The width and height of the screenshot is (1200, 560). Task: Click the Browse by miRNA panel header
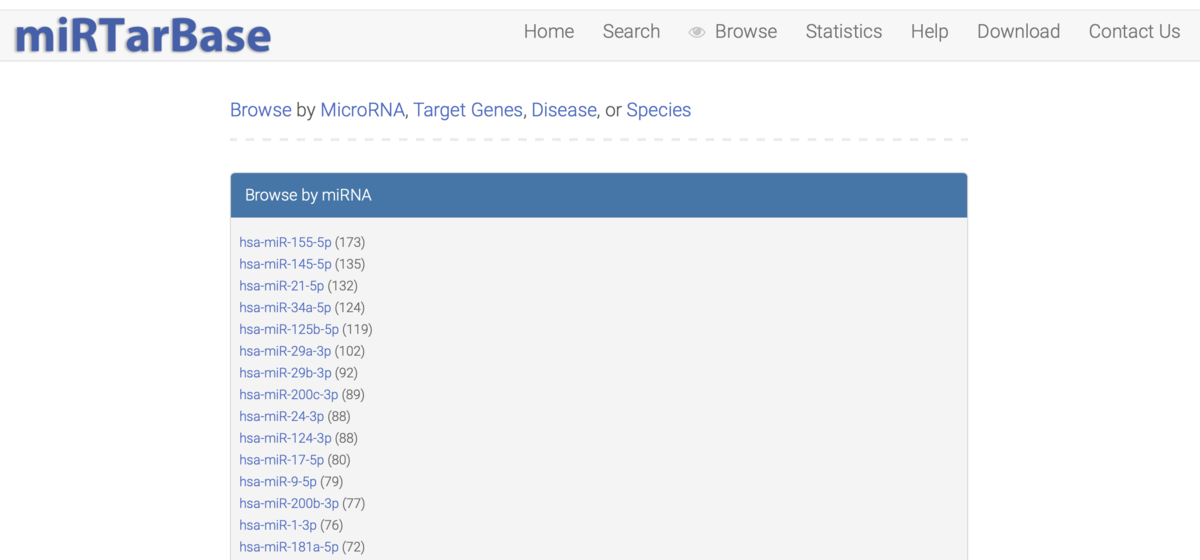(x=598, y=195)
